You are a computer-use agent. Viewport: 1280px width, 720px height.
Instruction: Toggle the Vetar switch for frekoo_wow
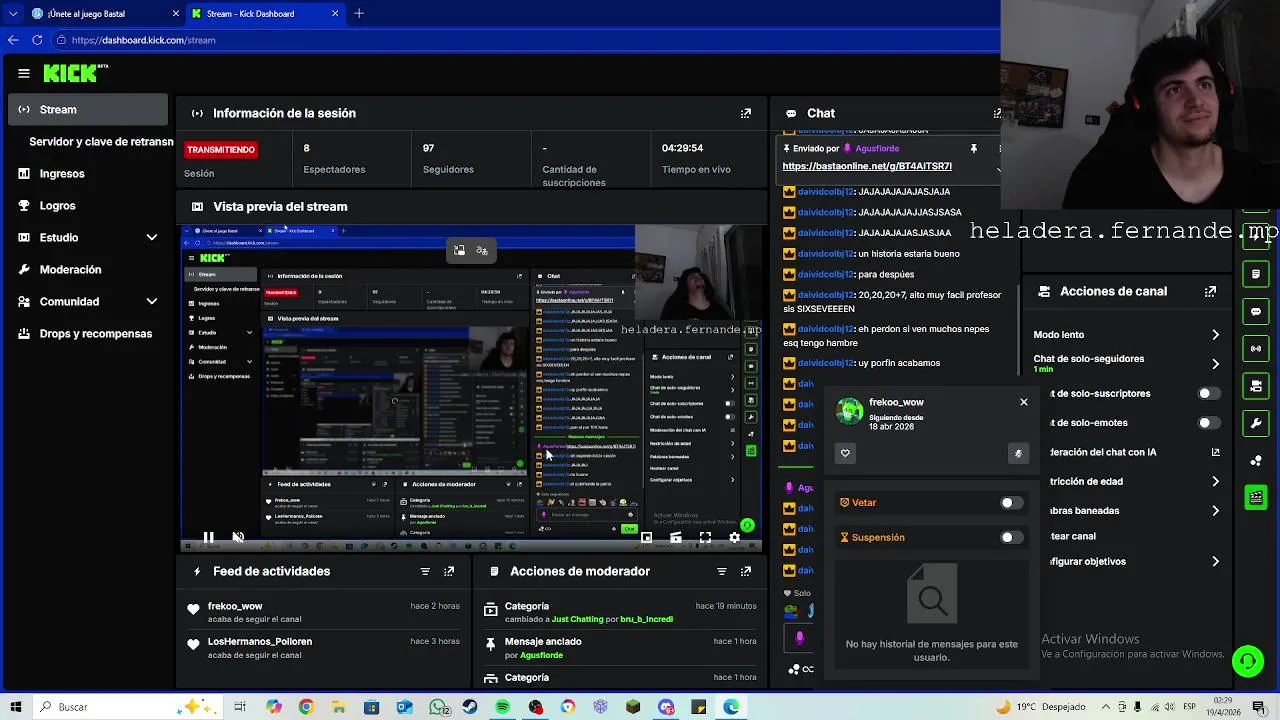(x=1012, y=503)
